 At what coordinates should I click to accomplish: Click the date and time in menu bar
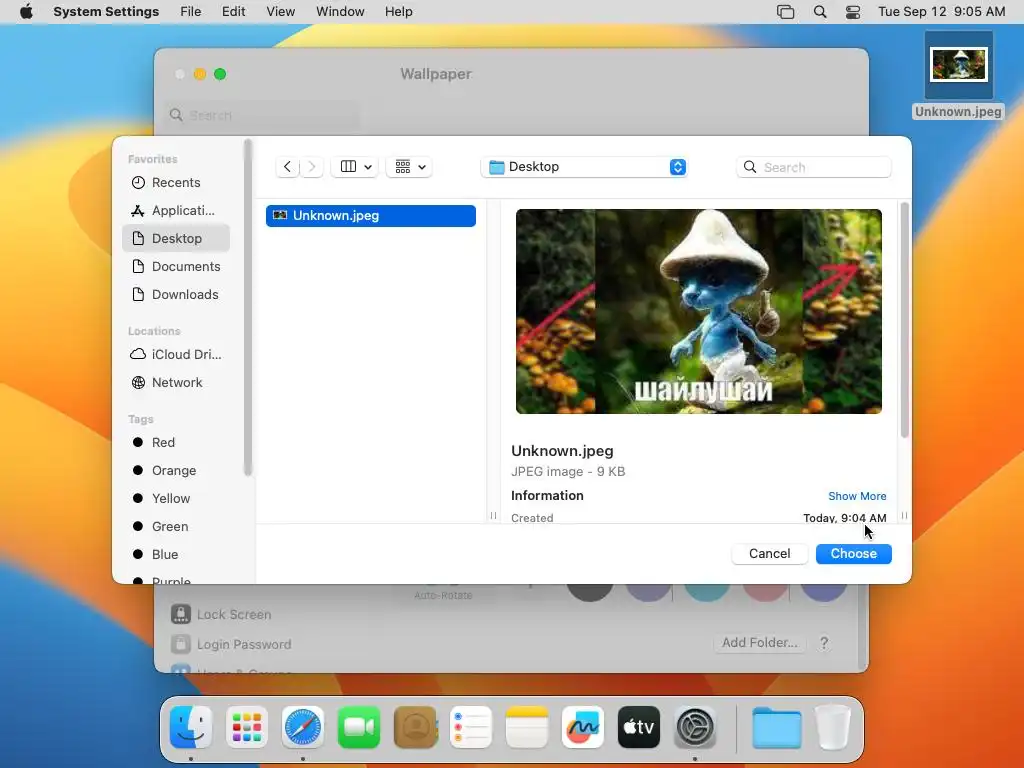pyautogui.click(x=941, y=12)
